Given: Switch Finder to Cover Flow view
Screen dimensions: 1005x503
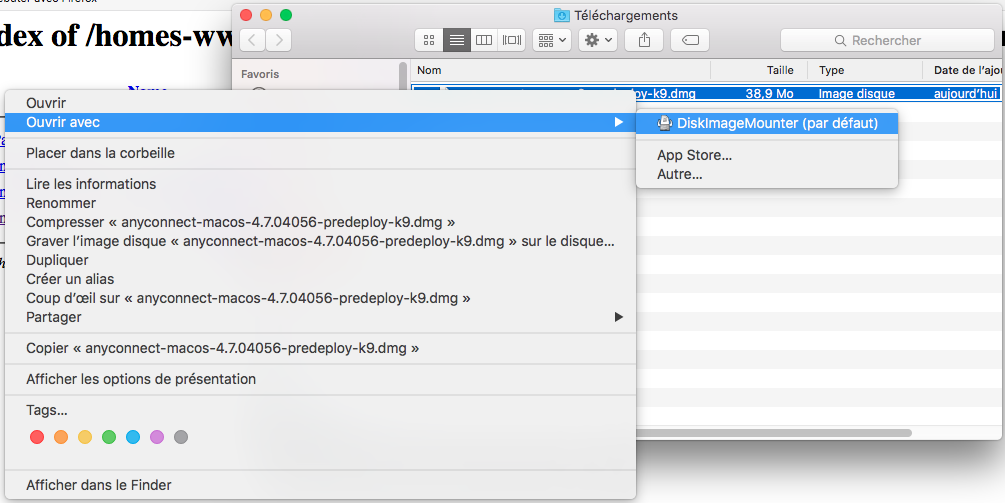Looking at the screenshot, I should tap(512, 40).
